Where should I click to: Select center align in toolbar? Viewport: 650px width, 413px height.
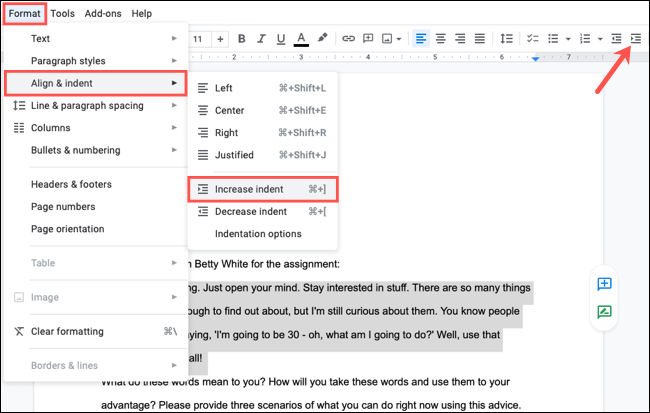(x=440, y=39)
